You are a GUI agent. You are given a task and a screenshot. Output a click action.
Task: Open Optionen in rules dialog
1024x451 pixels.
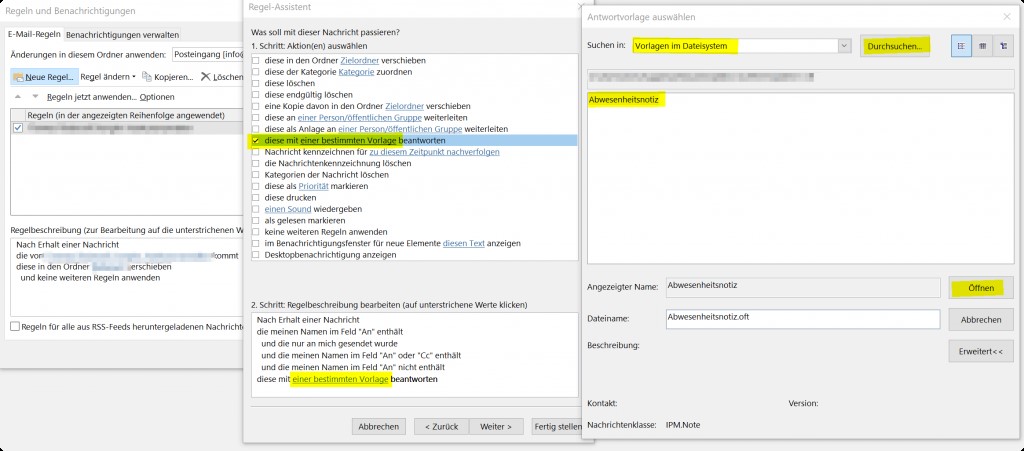coord(157,97)
